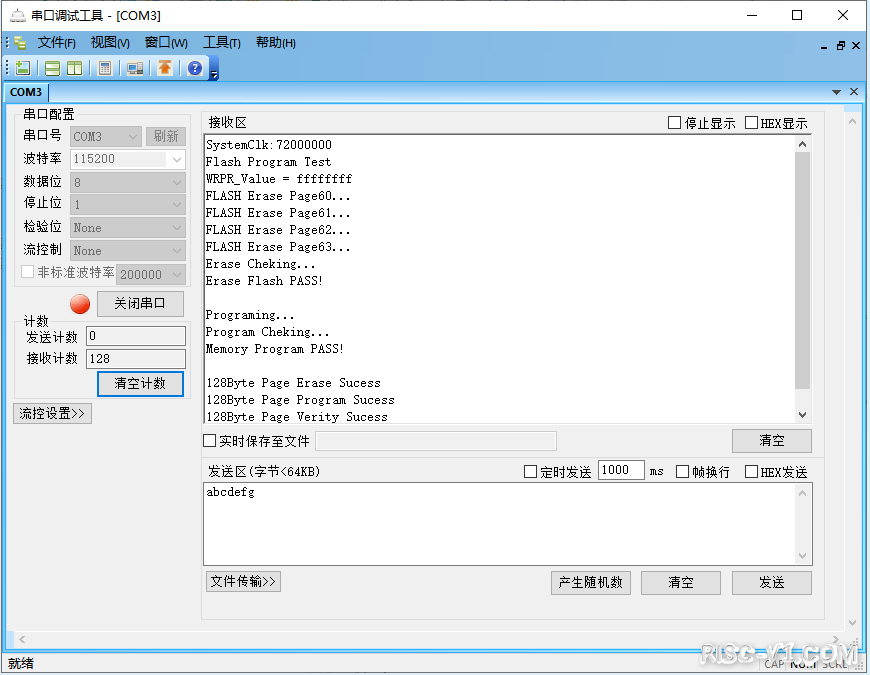The image size is (870, 675).
Task: Select the COM3 tab
Action: pos(26,92)
